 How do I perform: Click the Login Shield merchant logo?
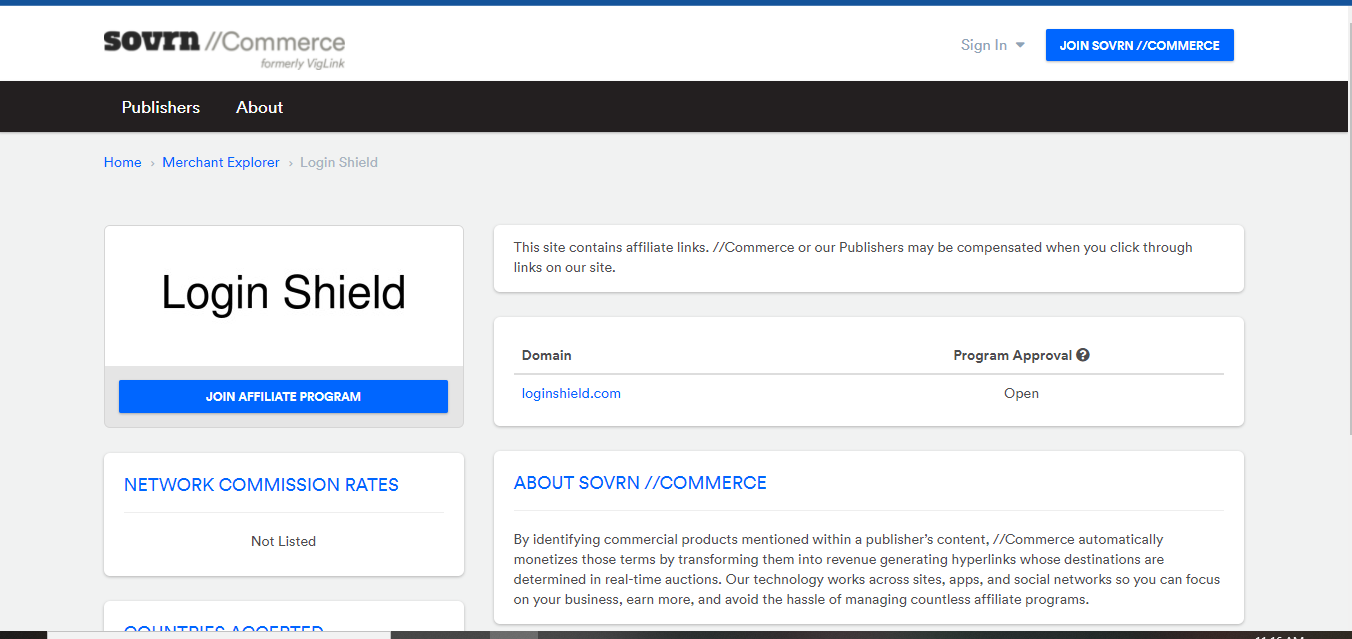tap(284, 294)
